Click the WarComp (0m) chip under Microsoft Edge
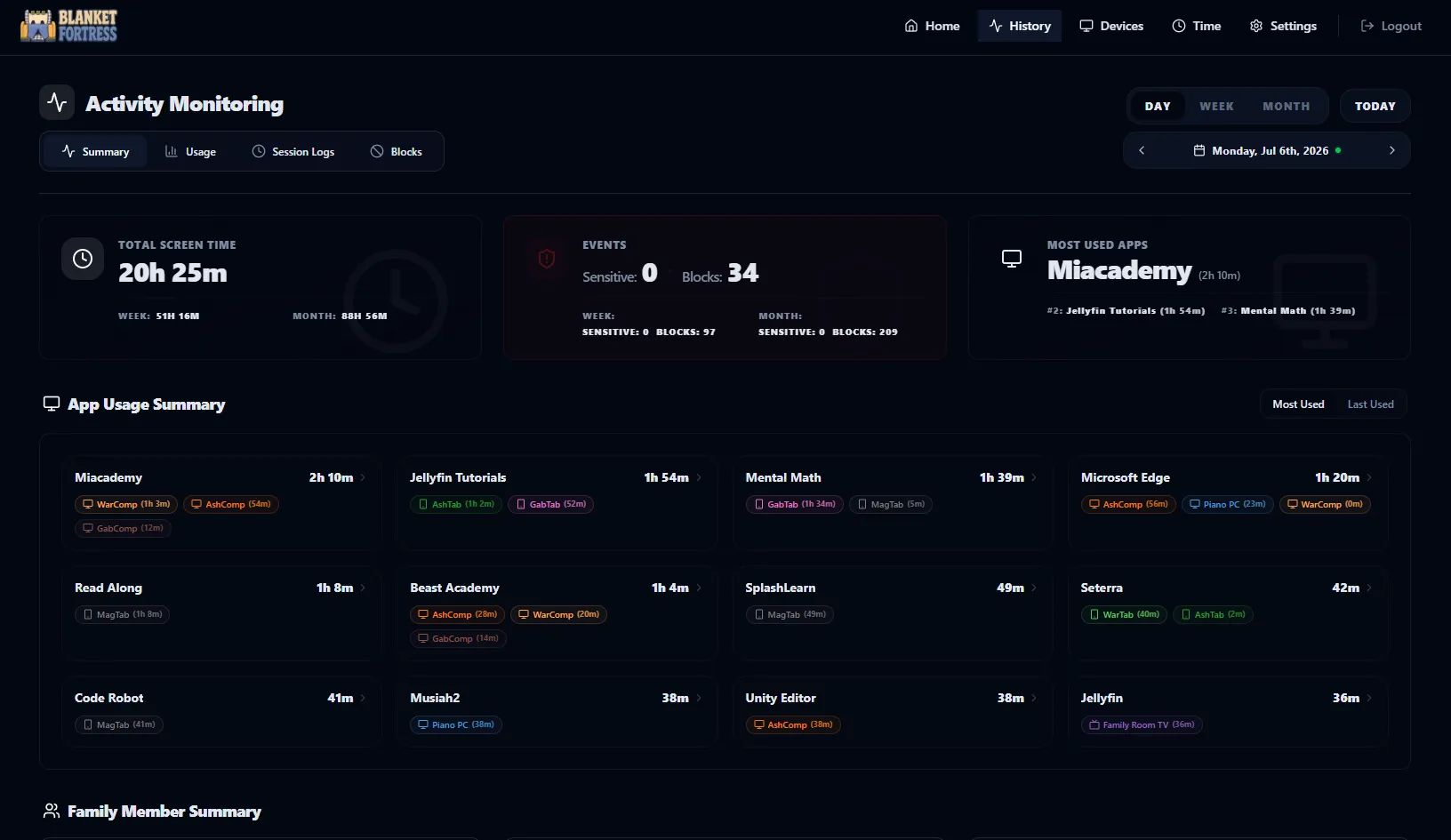Viewport: 1451px width, 840px height. pyautogui.click(x=1325, y=504)
